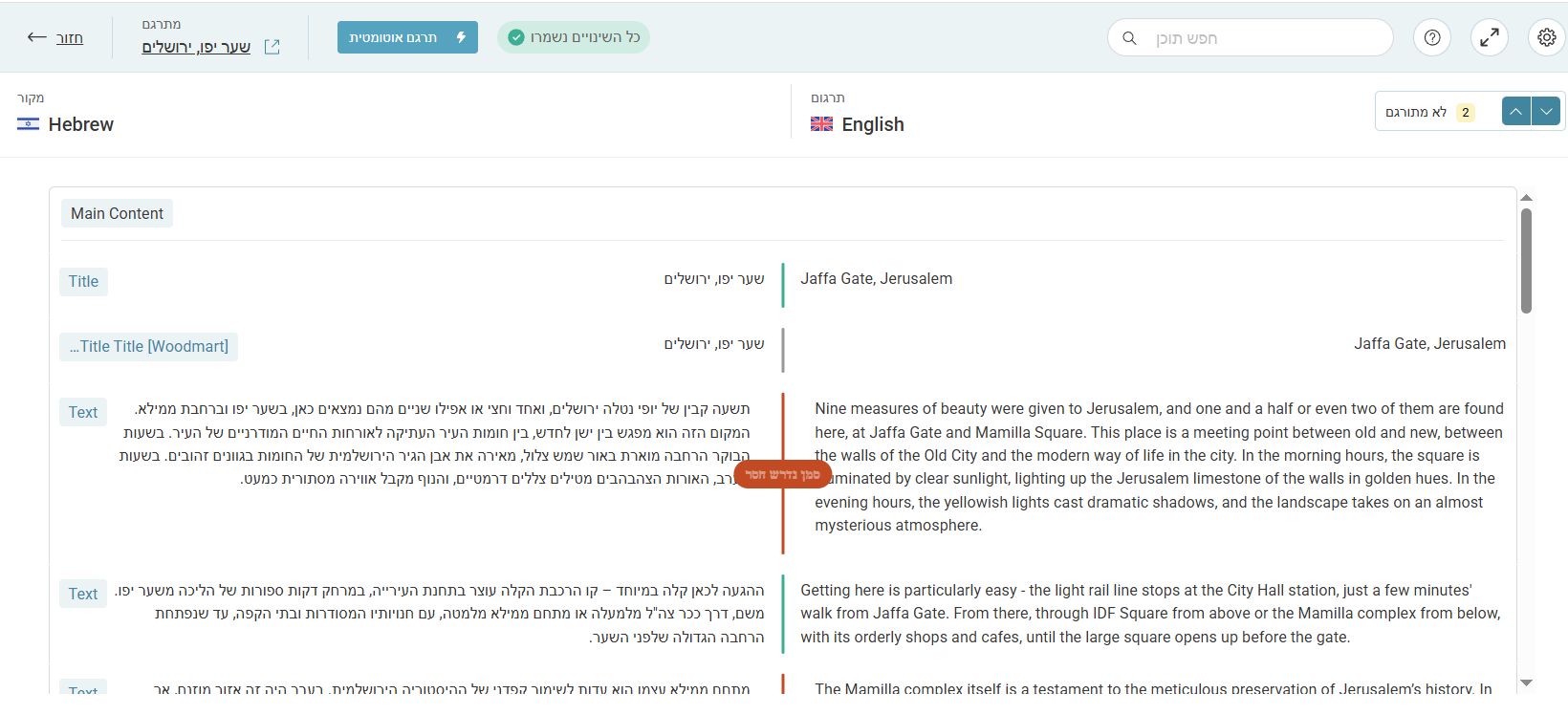Click the search content input field
Viewport: 1568px width, 715px height.
(1262, 38)
